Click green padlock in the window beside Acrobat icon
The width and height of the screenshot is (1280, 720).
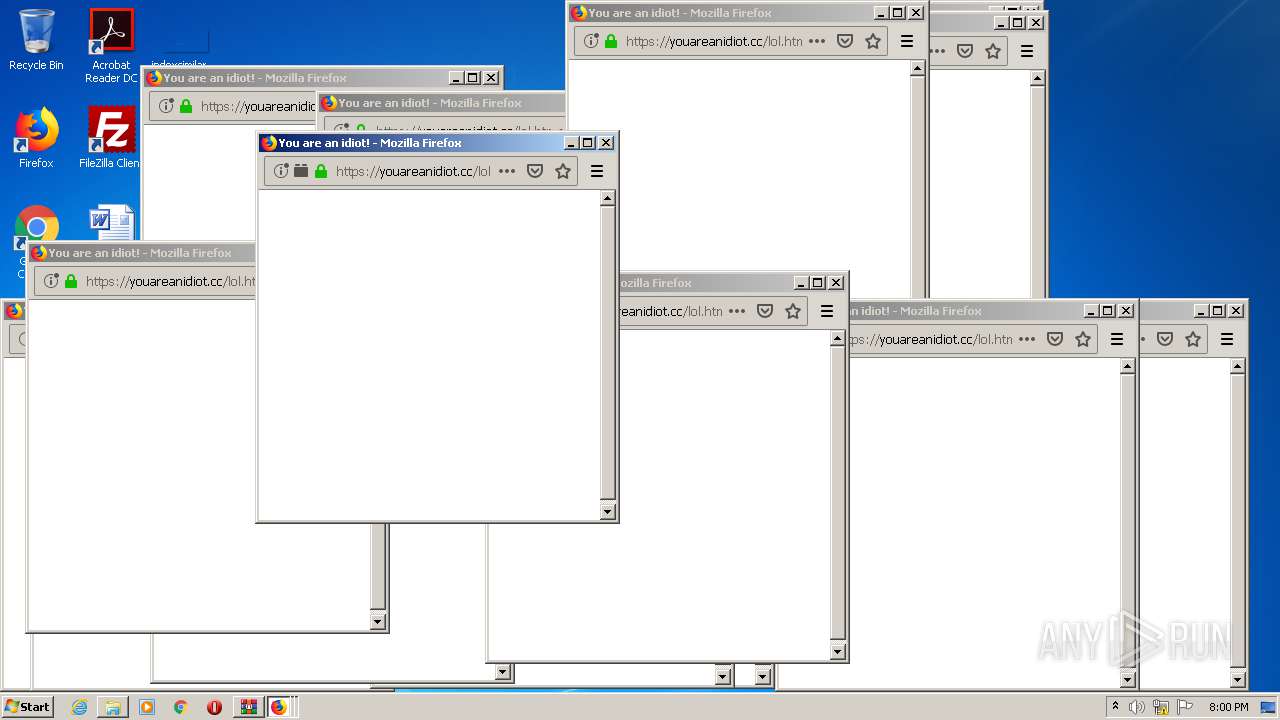(186, 106)
